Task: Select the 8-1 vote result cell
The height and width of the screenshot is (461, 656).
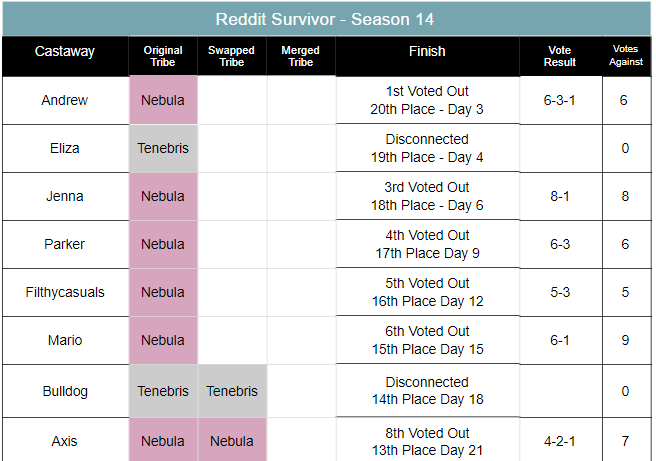Action: tap(560, 196)
